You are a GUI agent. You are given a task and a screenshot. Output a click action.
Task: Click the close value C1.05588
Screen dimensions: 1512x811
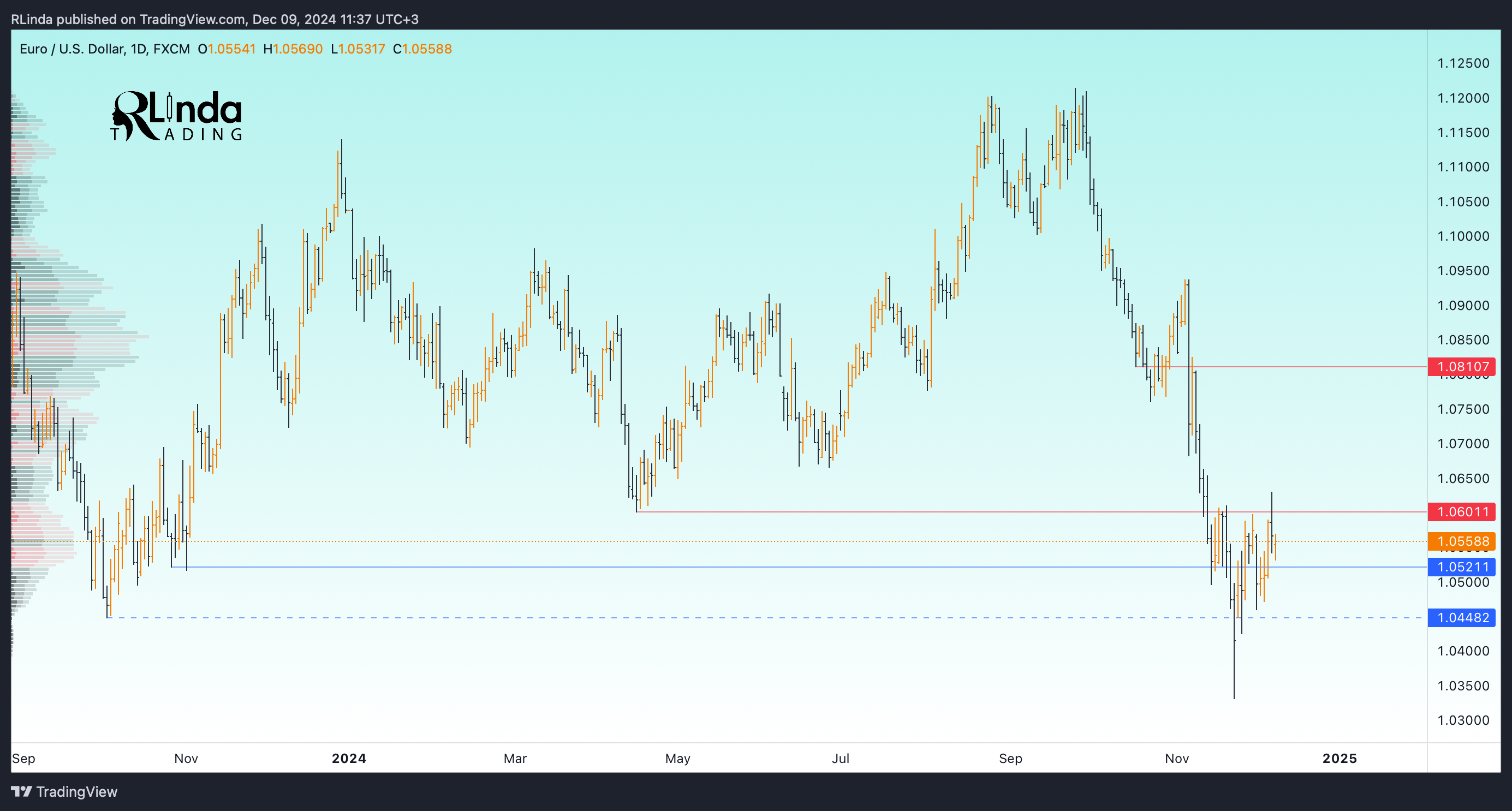point(422,49)
